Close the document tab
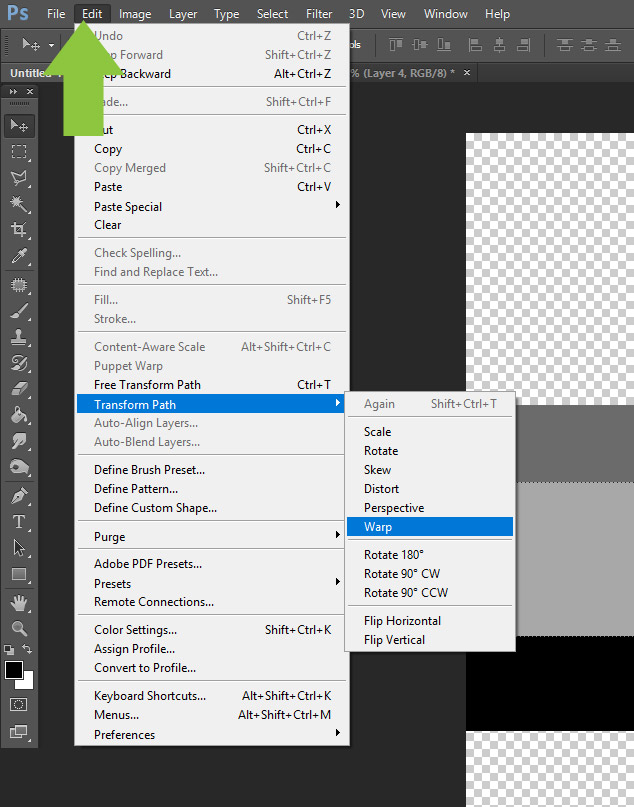This screenshot has width=634, height=807. tap(466, 73)
